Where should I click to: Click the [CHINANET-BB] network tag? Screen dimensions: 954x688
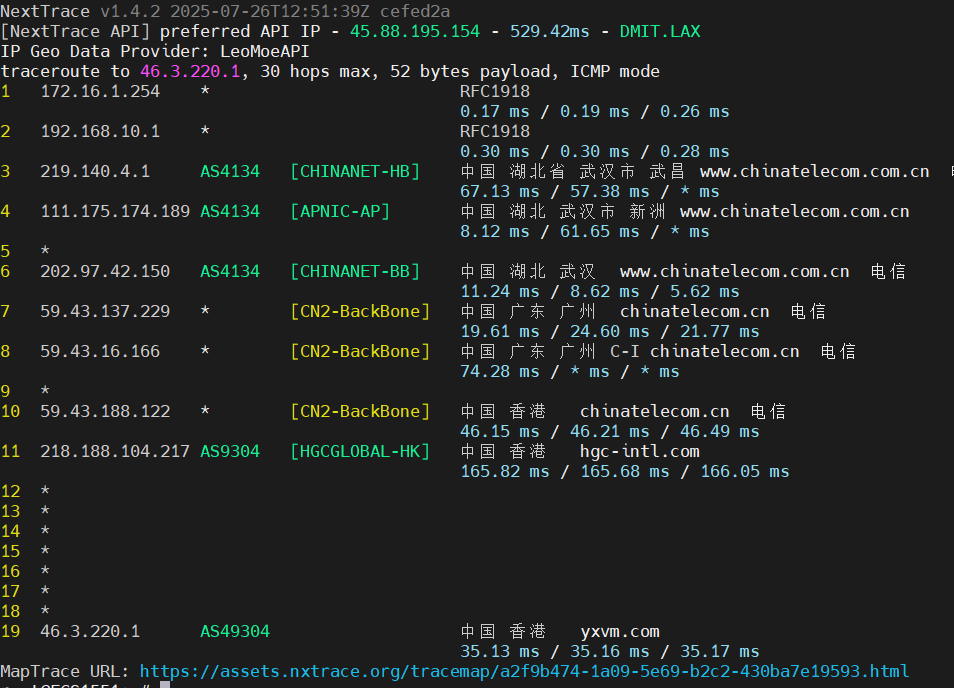[355, 271]
